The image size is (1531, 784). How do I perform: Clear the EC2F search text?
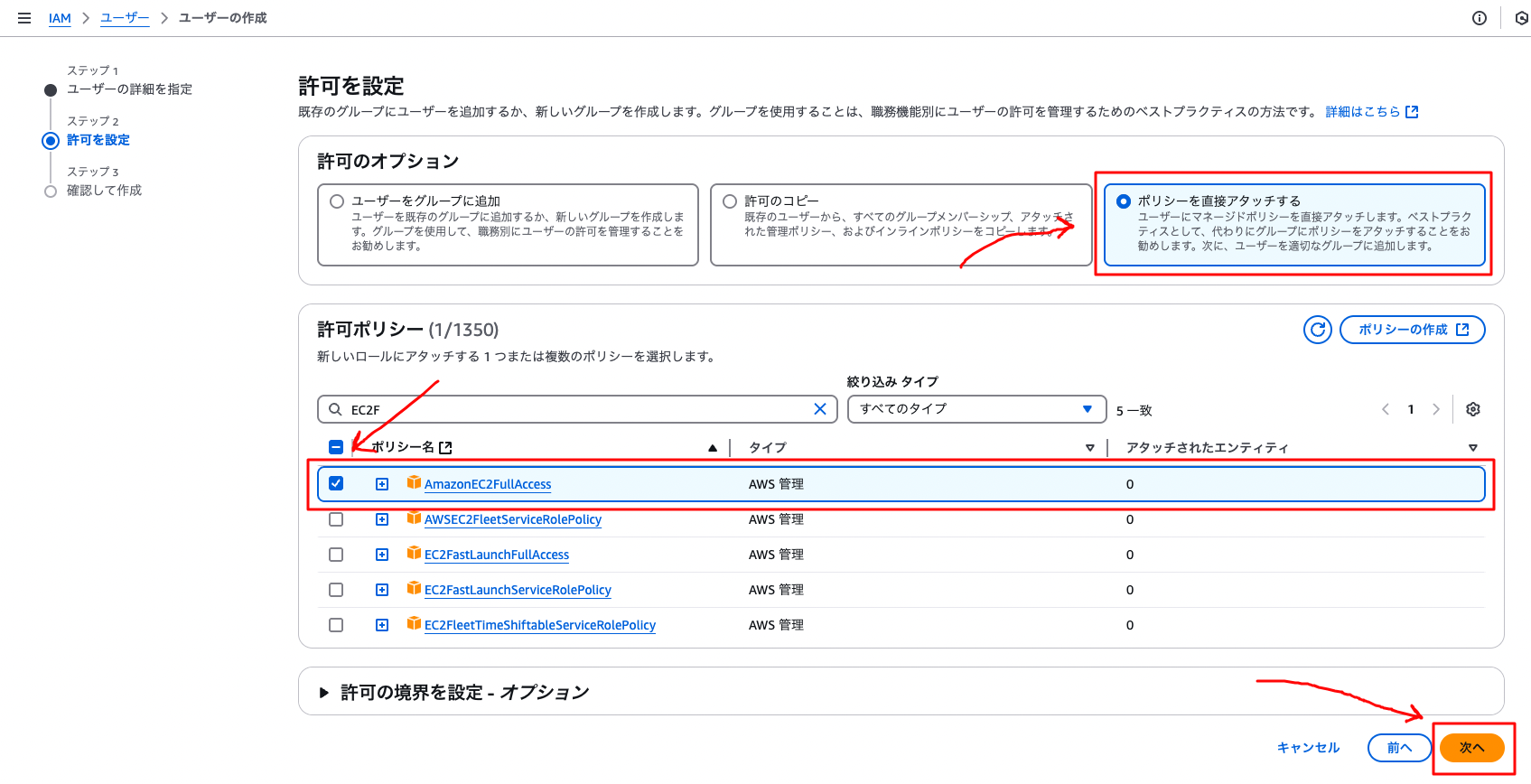pyautogui.click(x=820, y=409)
